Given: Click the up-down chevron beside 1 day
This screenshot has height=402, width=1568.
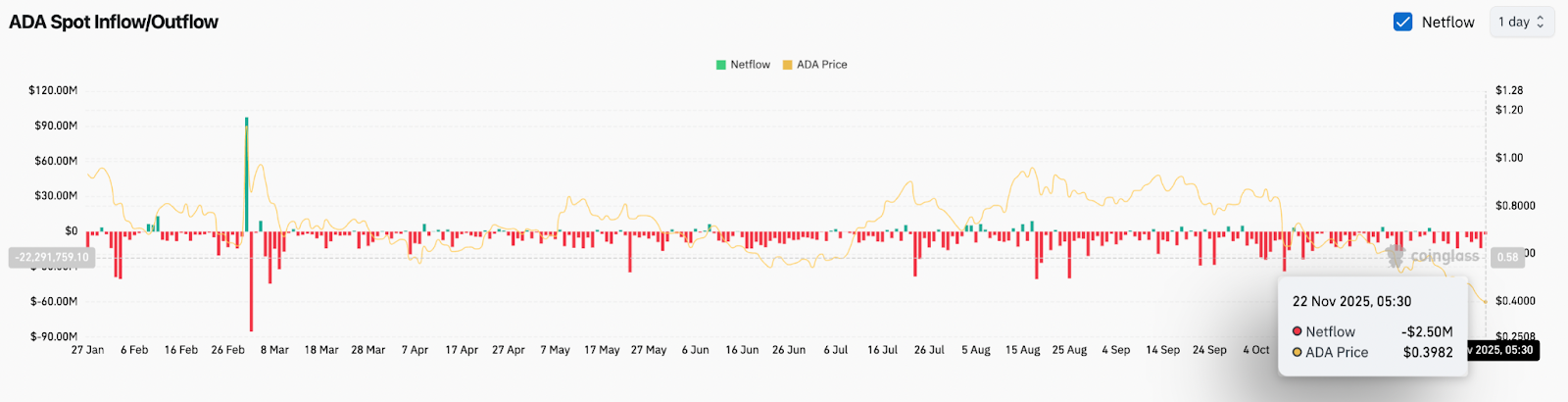Looking at the screenshot, I should point(1540,22).
